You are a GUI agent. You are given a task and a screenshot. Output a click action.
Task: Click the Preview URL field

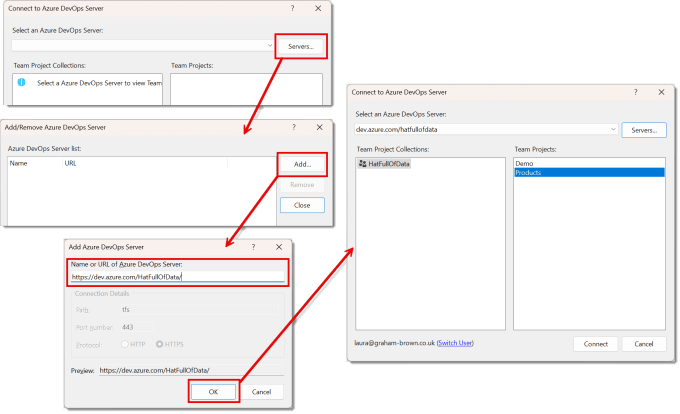click(191, 370)
